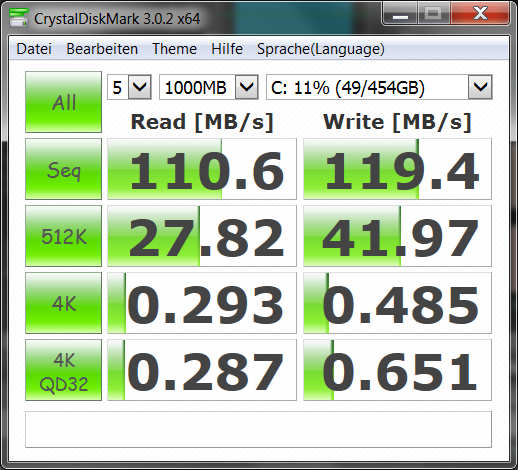Click the CrystalDiskMark app icon in title bar
The width and height of the screenshot is (518, 470).
[x=18, y=17]
